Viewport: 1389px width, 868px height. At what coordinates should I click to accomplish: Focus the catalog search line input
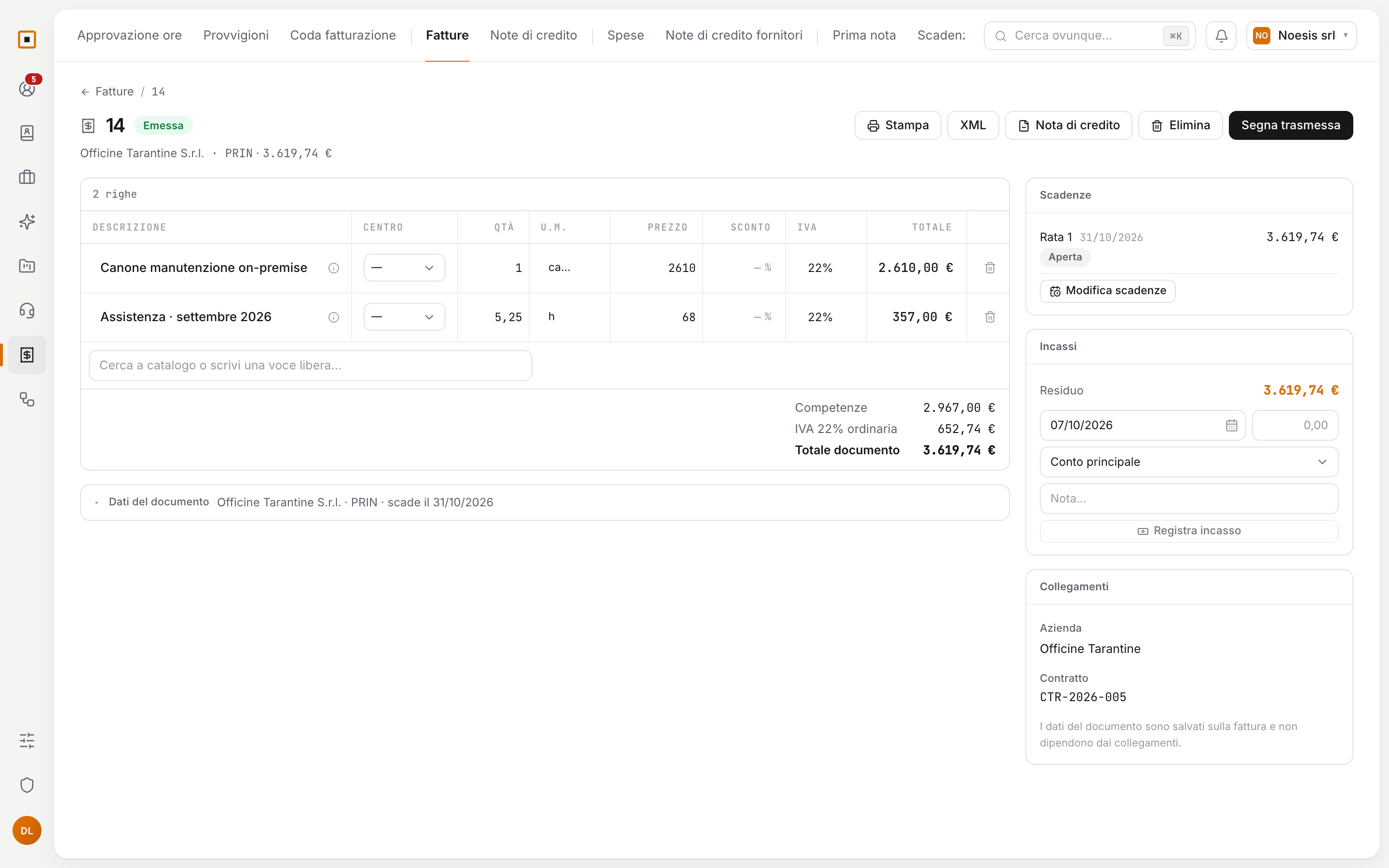tap(311, 366)
